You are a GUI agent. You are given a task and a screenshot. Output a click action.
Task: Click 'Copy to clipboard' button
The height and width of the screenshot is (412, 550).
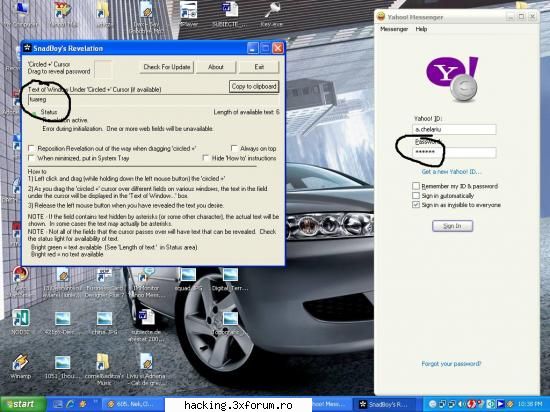[x=254, y=86]
